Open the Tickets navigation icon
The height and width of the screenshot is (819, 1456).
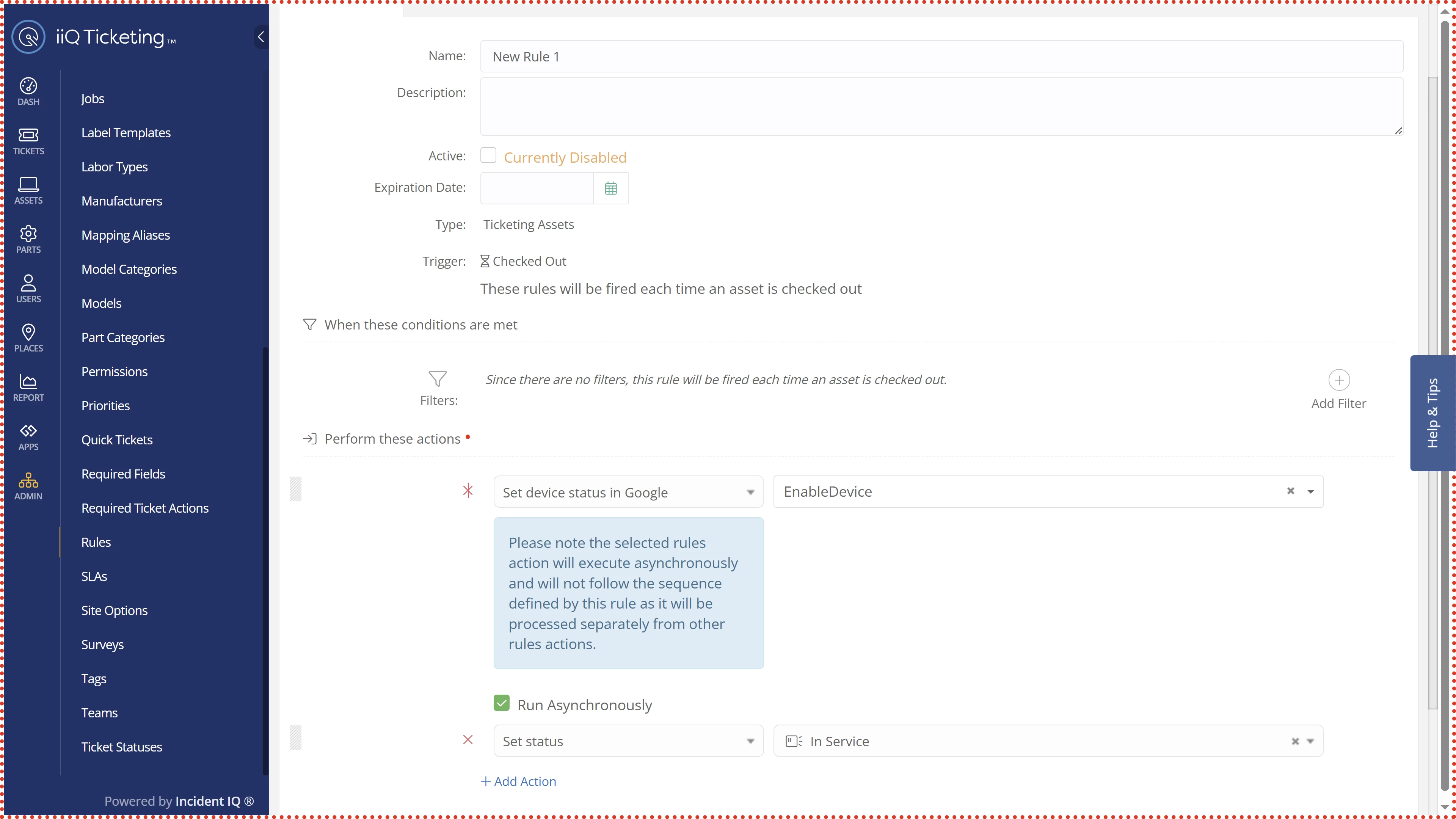pyautogui.click(x=28, y=141)
